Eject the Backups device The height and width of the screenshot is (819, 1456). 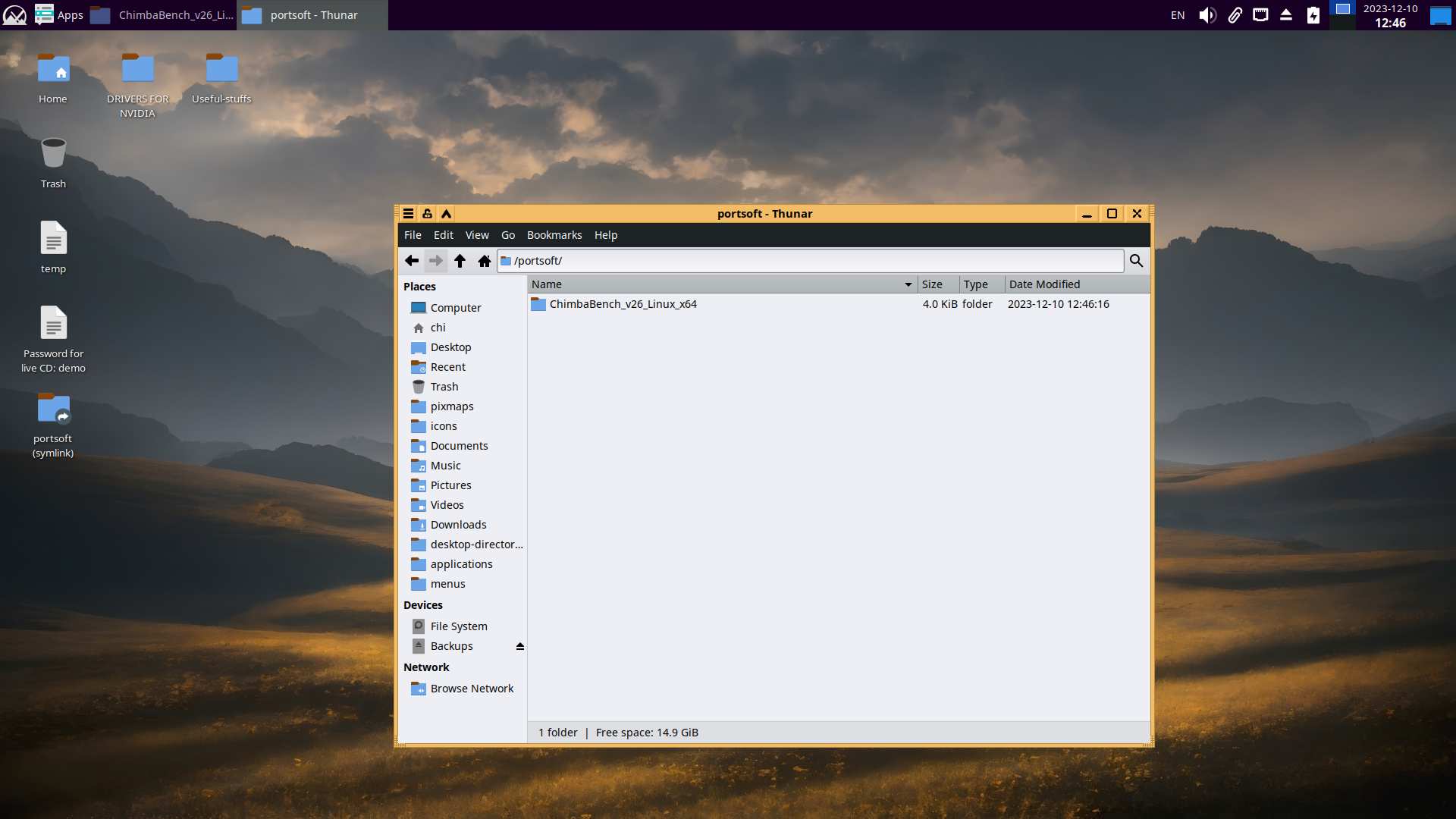click(520, 646)
